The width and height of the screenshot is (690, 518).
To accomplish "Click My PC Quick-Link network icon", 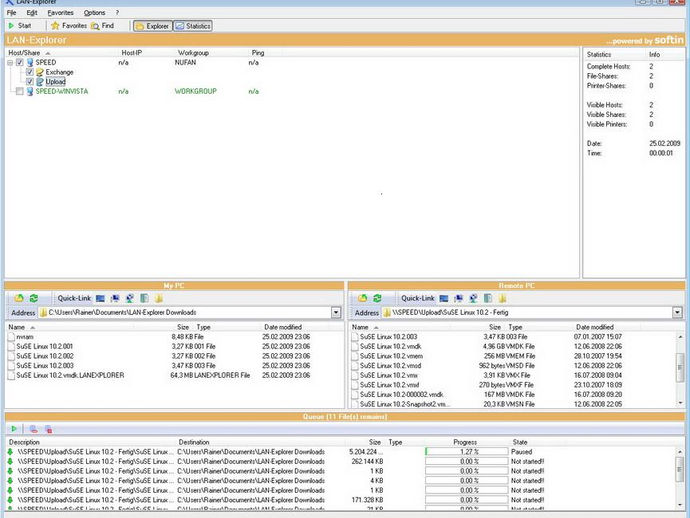I will coord(129,298).
